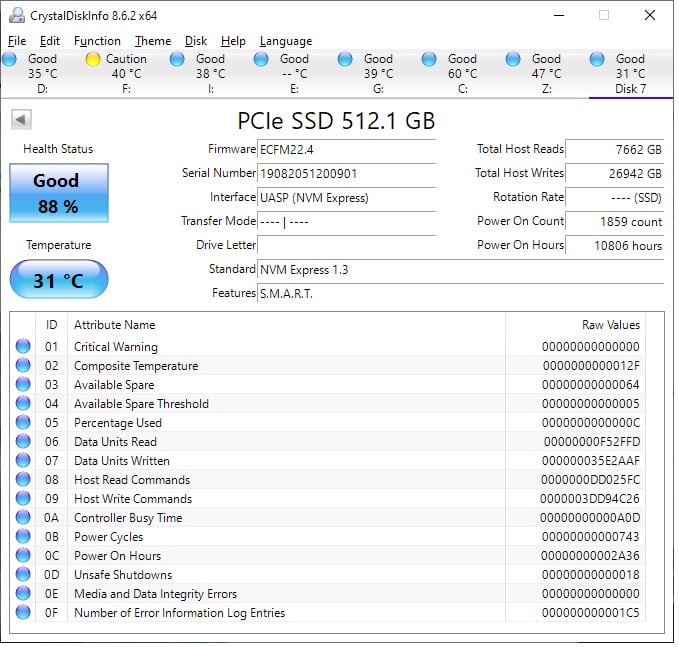
Task: Minimize the CrystalDiskInfo window
Action: [x=559, y=16]
